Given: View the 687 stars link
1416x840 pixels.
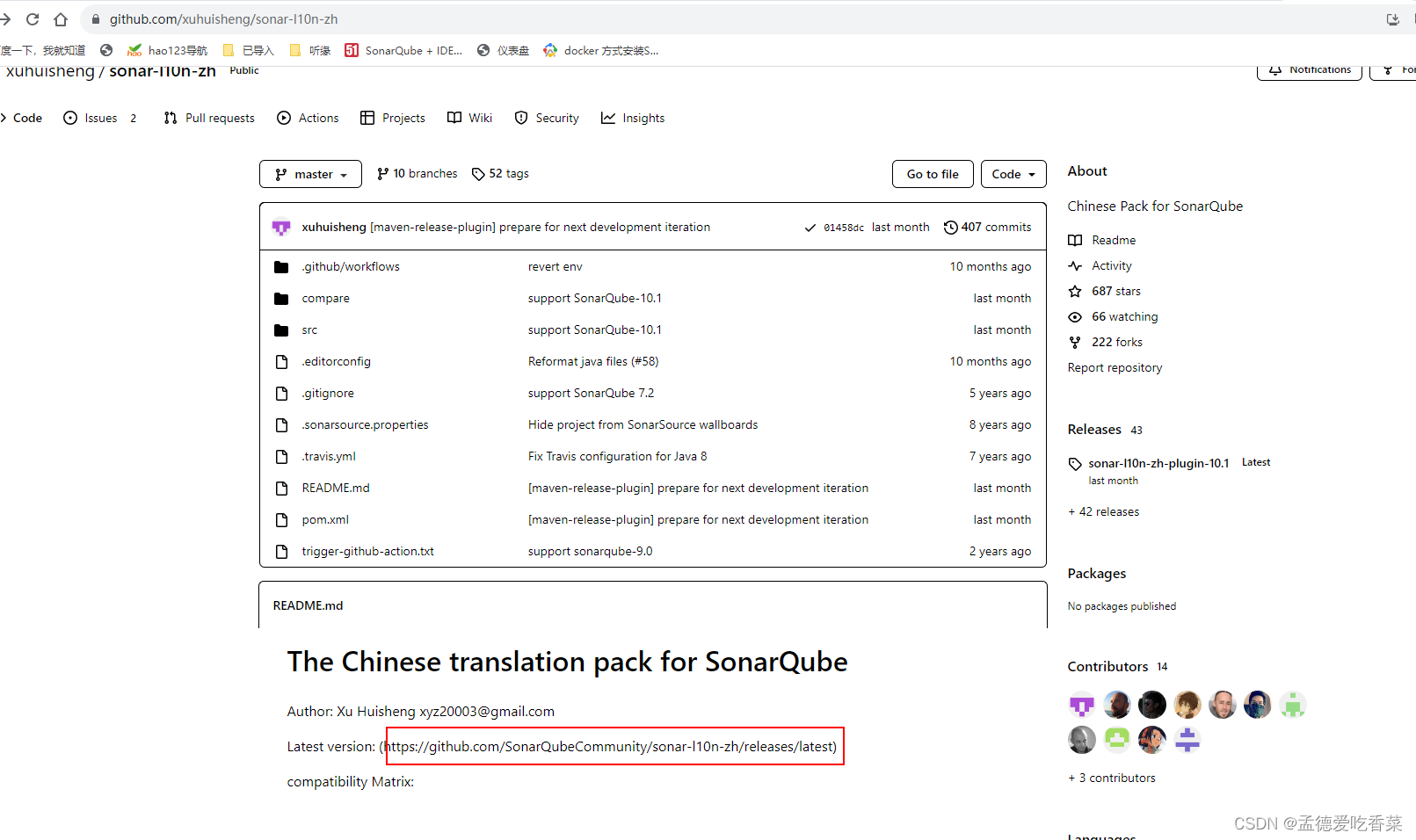Looking at the screenshot, I should coord(1105,291).
